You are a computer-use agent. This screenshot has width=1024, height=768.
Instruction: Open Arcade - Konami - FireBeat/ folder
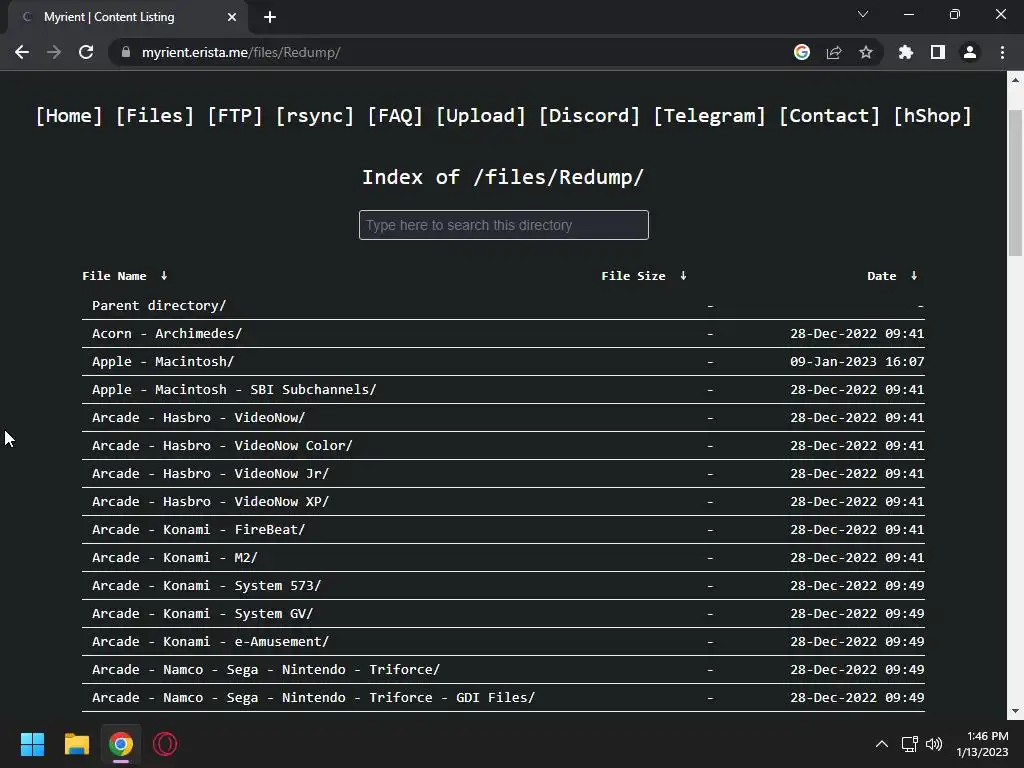199,530
